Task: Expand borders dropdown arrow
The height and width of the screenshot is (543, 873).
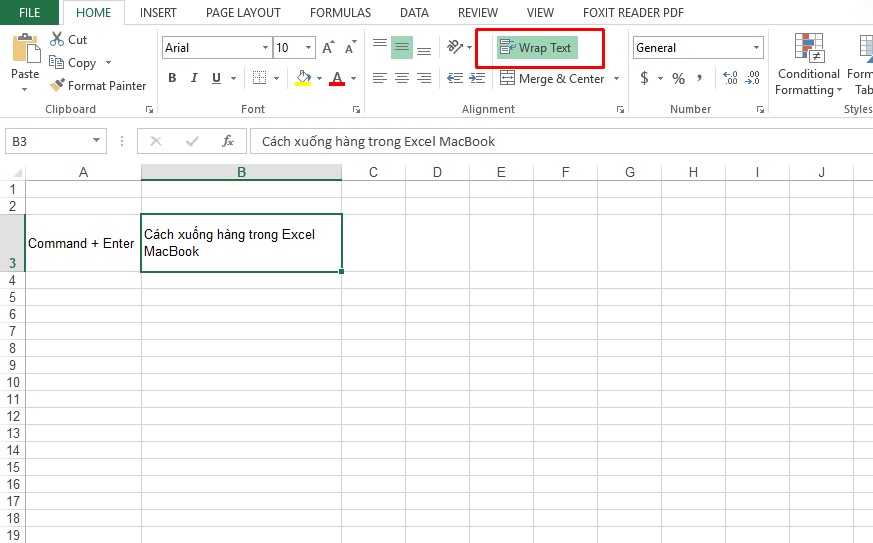Action: coord(276,78)
